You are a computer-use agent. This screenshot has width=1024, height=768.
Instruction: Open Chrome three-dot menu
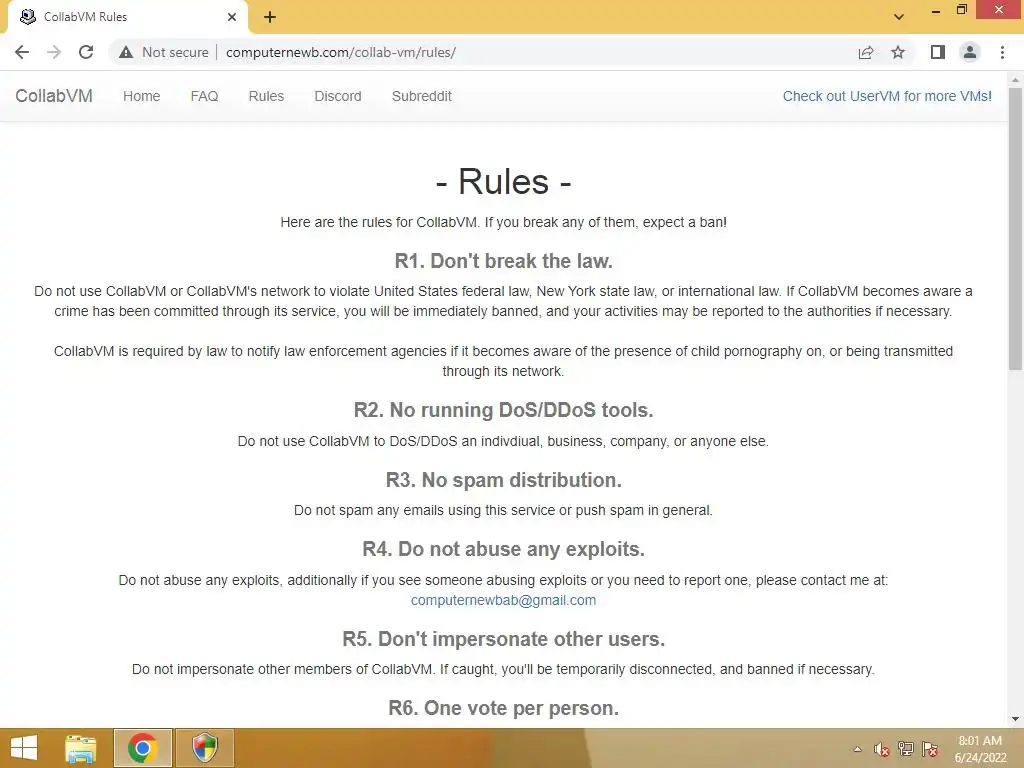pos(1002,52)
